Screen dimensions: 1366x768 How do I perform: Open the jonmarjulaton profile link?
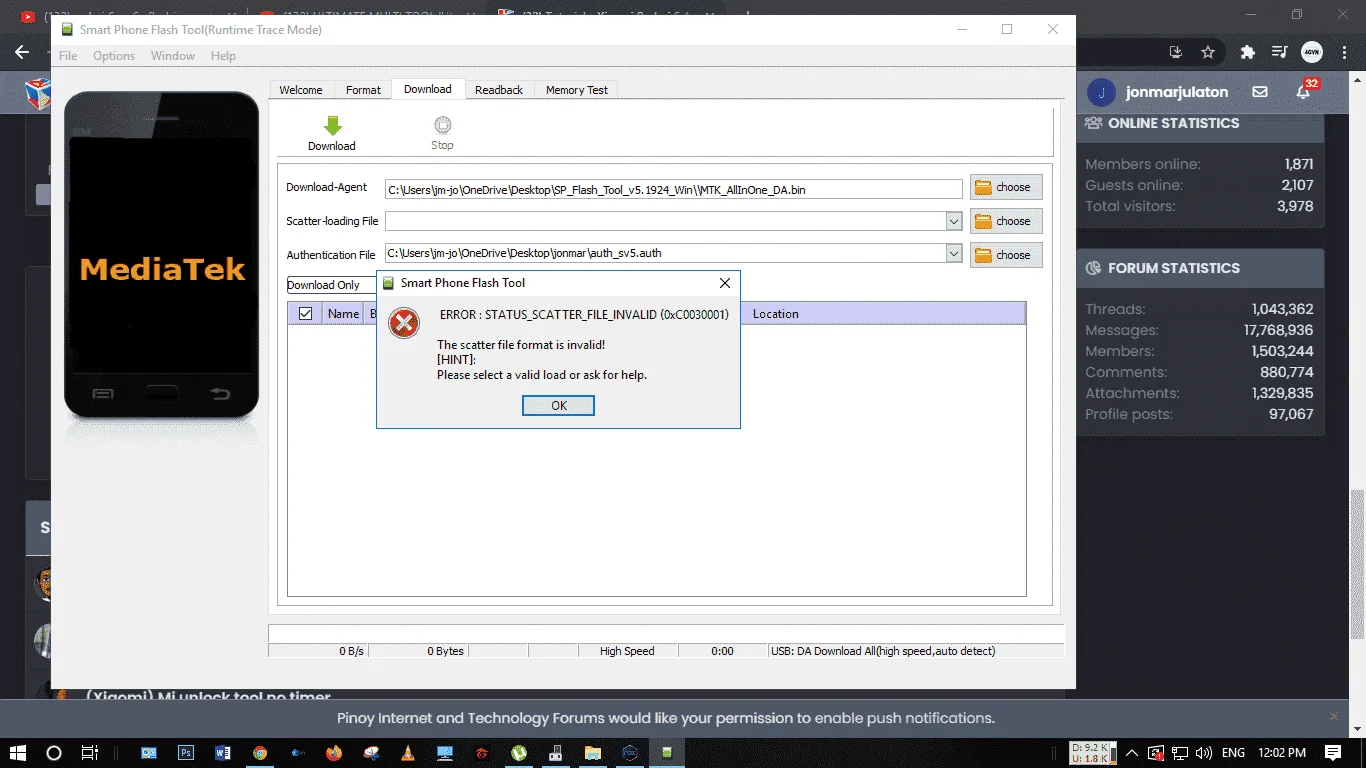tap(1177, 92)
